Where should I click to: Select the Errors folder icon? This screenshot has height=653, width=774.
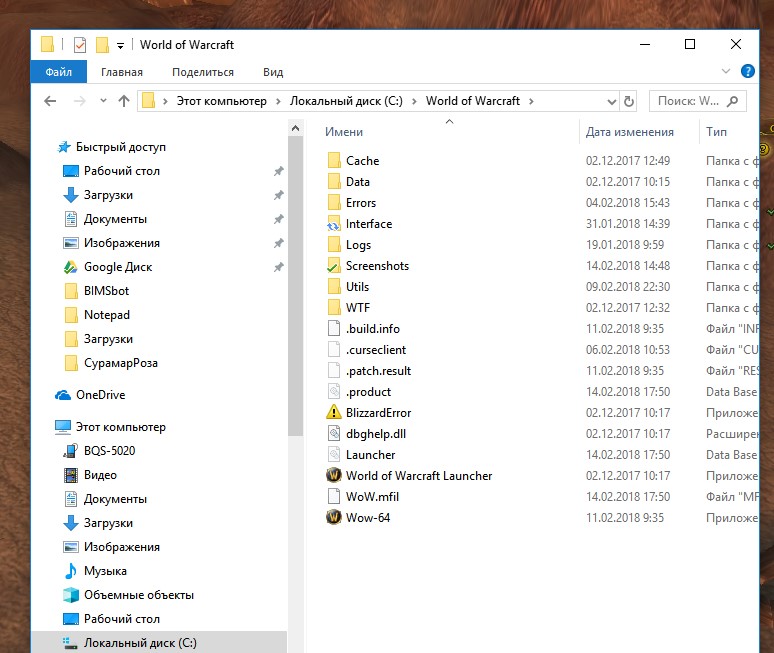tap(334, 203)
